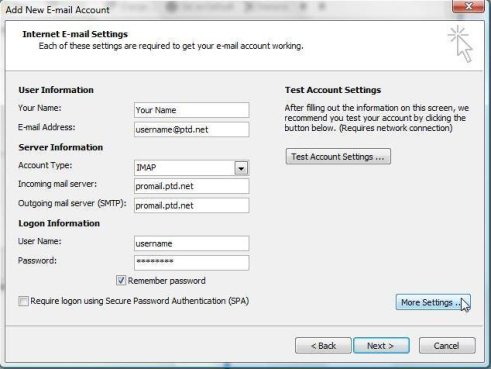Click the Remember password label text
The image size is (491, 369).
167,281
